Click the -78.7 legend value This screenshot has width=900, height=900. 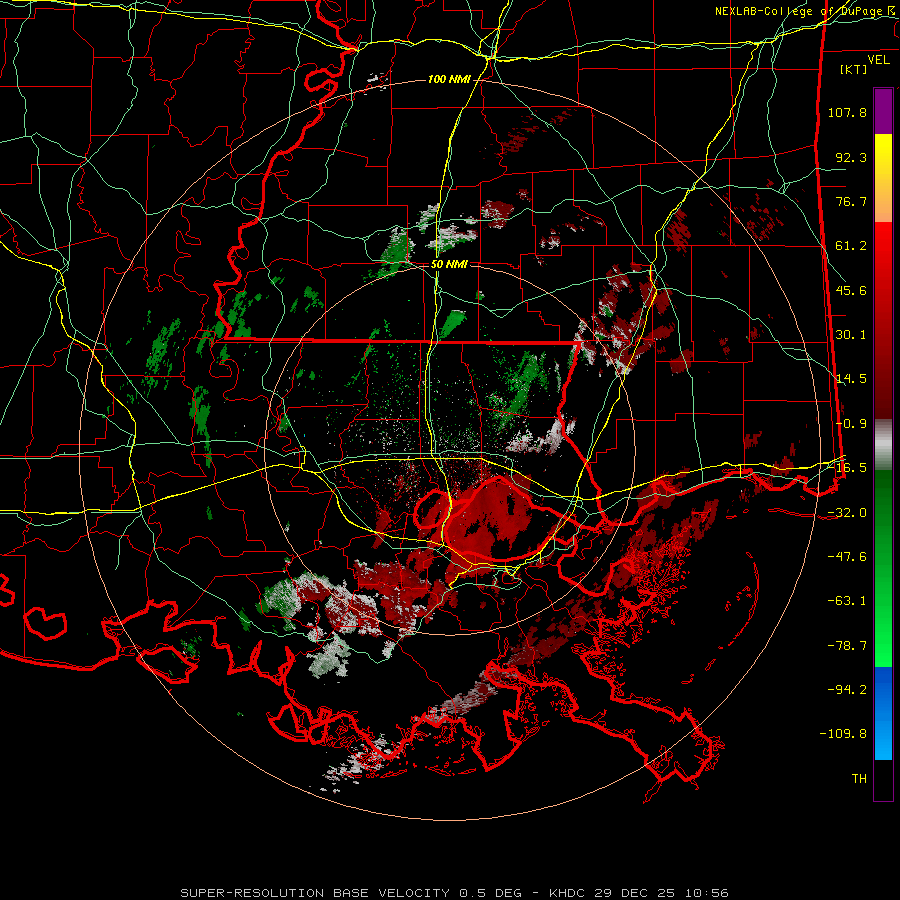click(847, 646)
